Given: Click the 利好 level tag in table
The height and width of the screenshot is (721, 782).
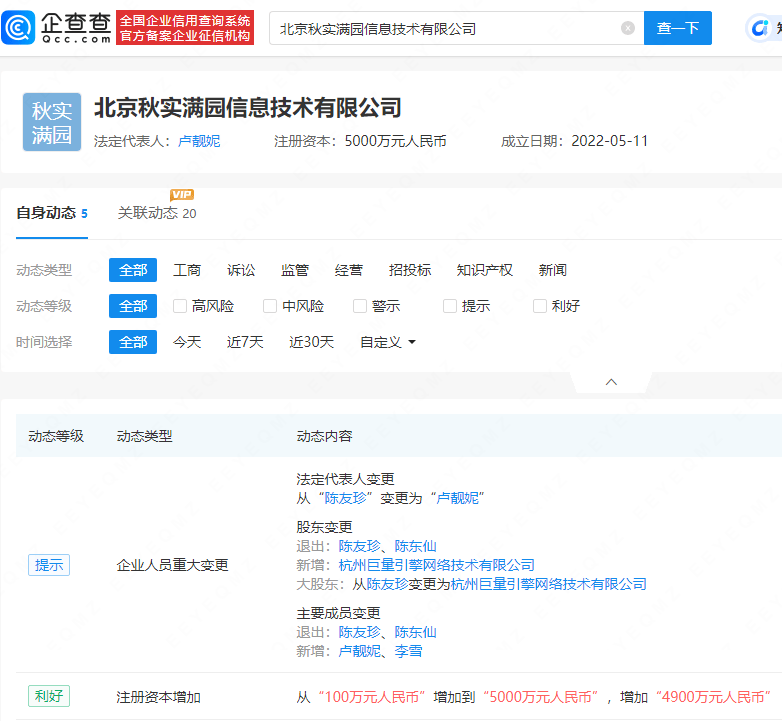Looking at the screenshot, I should click(x=49, y=696).
